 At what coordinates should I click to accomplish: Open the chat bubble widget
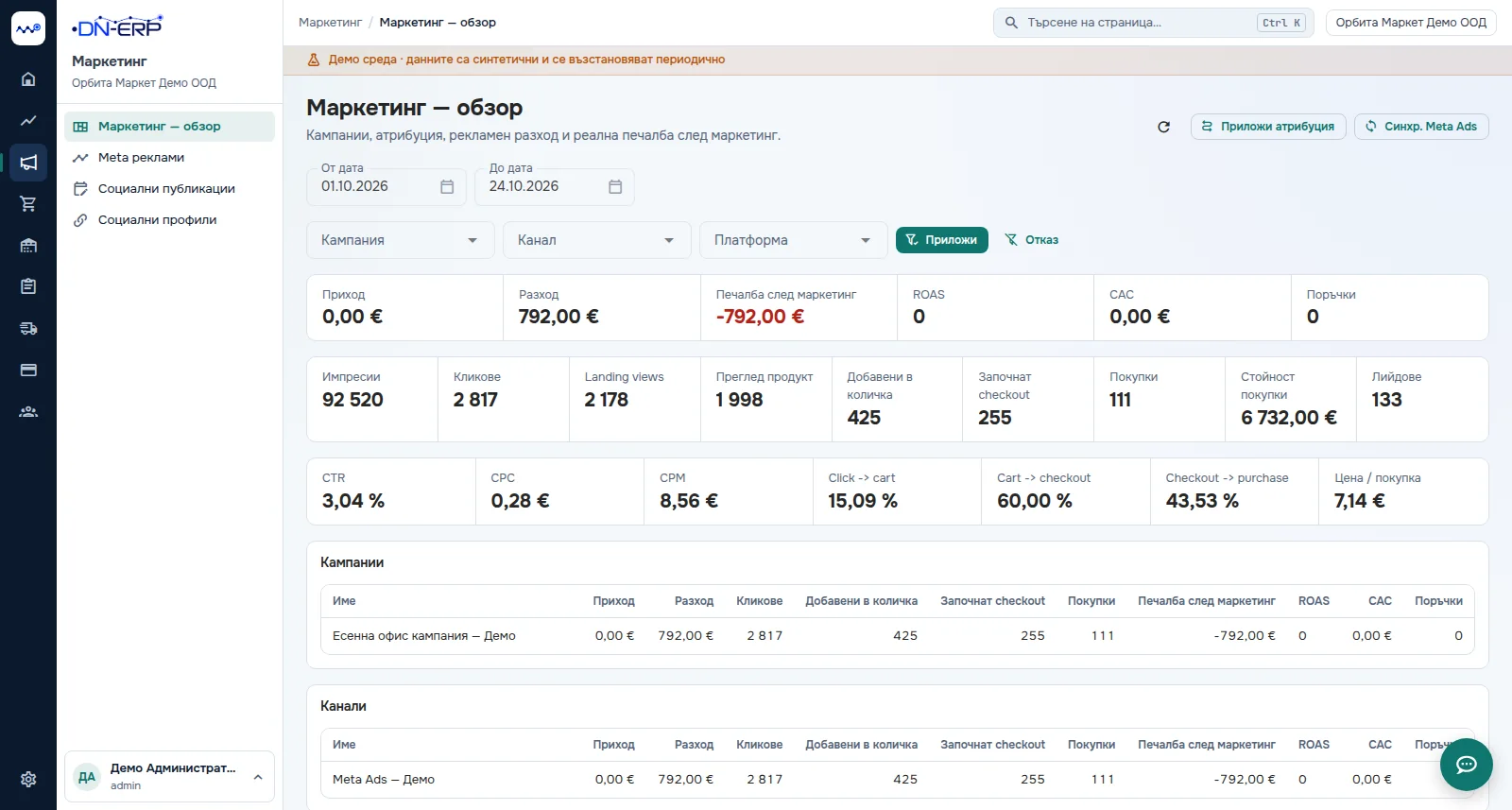1466,765
